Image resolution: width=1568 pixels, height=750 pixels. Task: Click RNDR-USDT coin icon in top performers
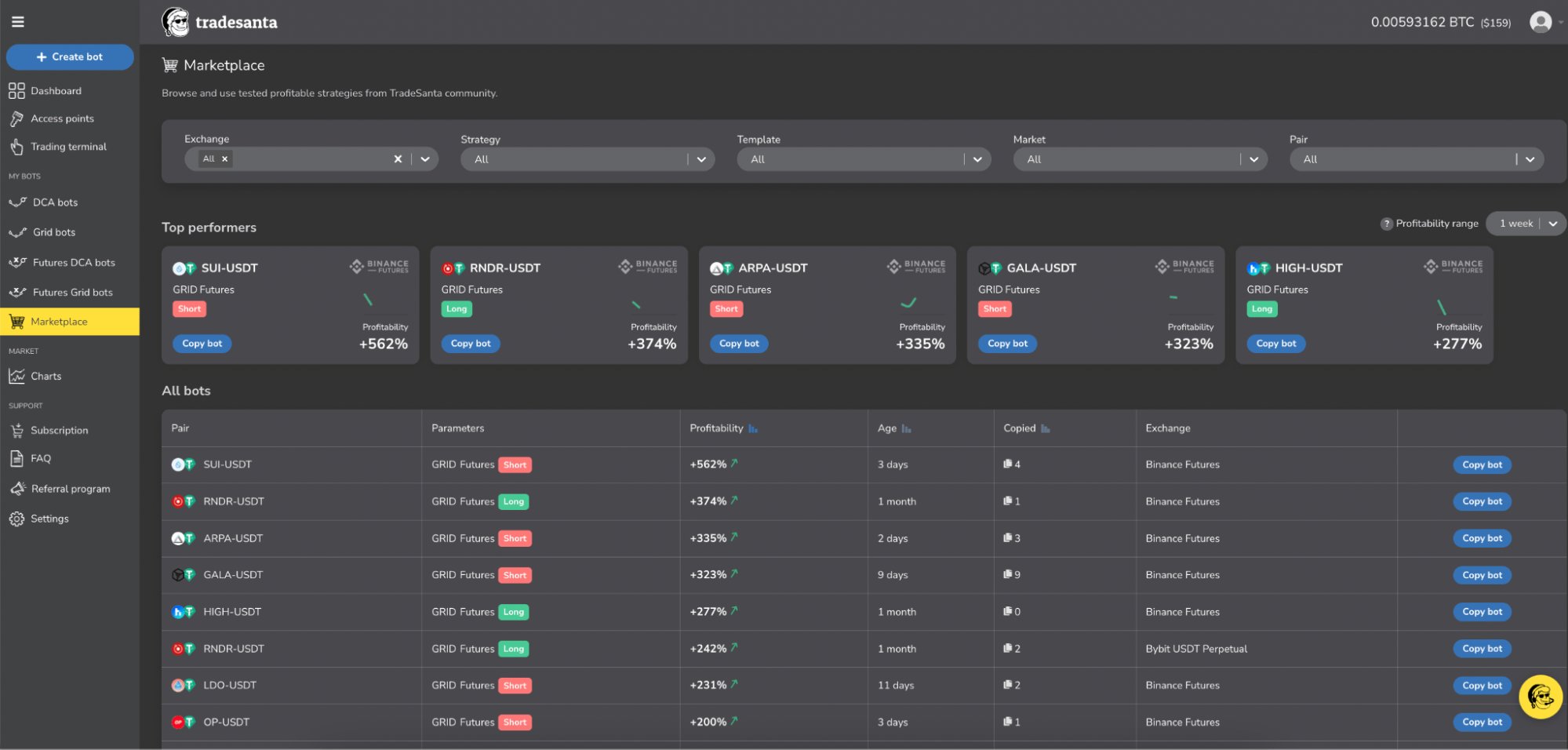(x=453, y=268)
